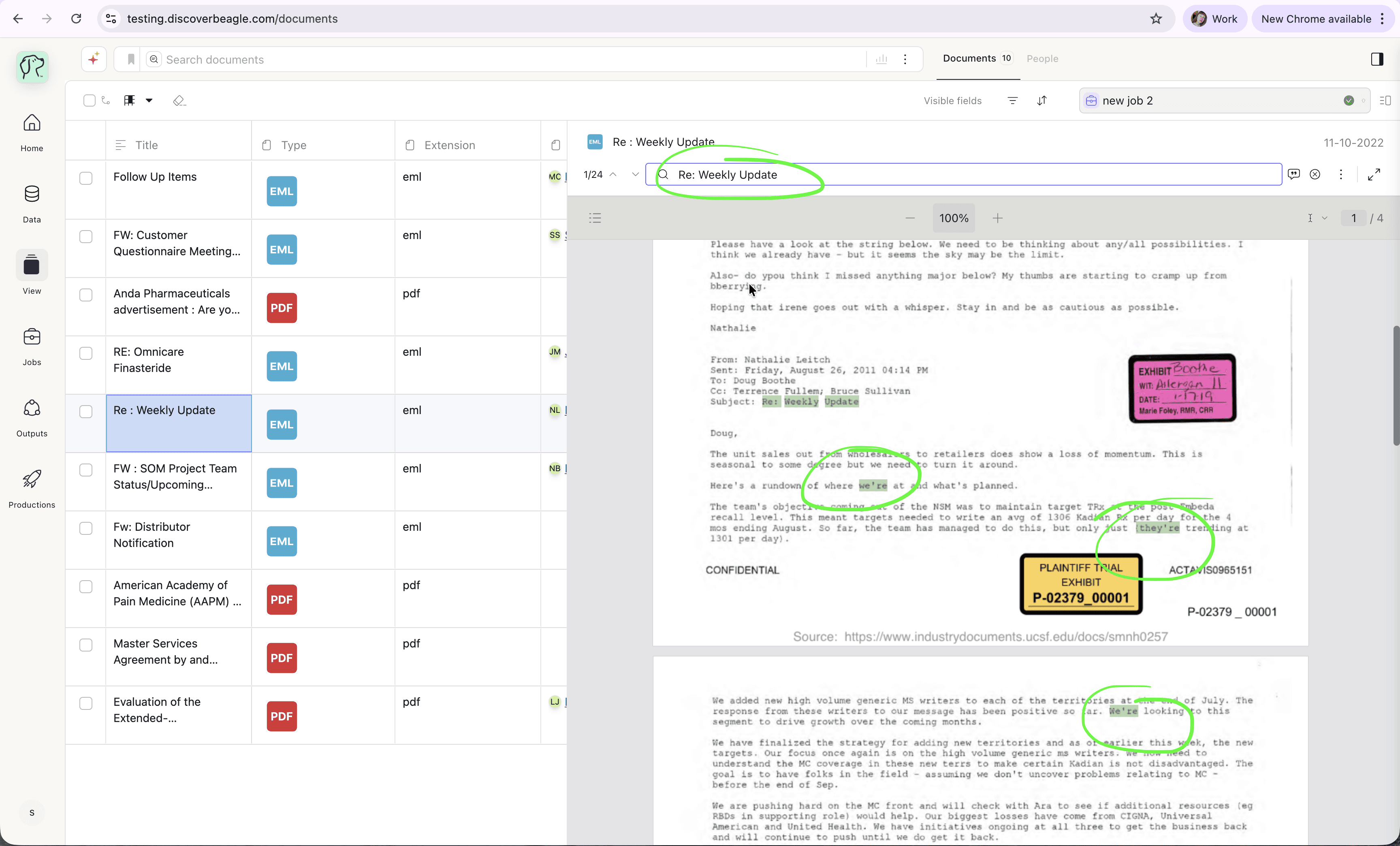Expand document viewer to fullscreen
Image resolution: width=1400 pixels, height=846 pixels.
pyautogui.click(x=1374, y=175)
